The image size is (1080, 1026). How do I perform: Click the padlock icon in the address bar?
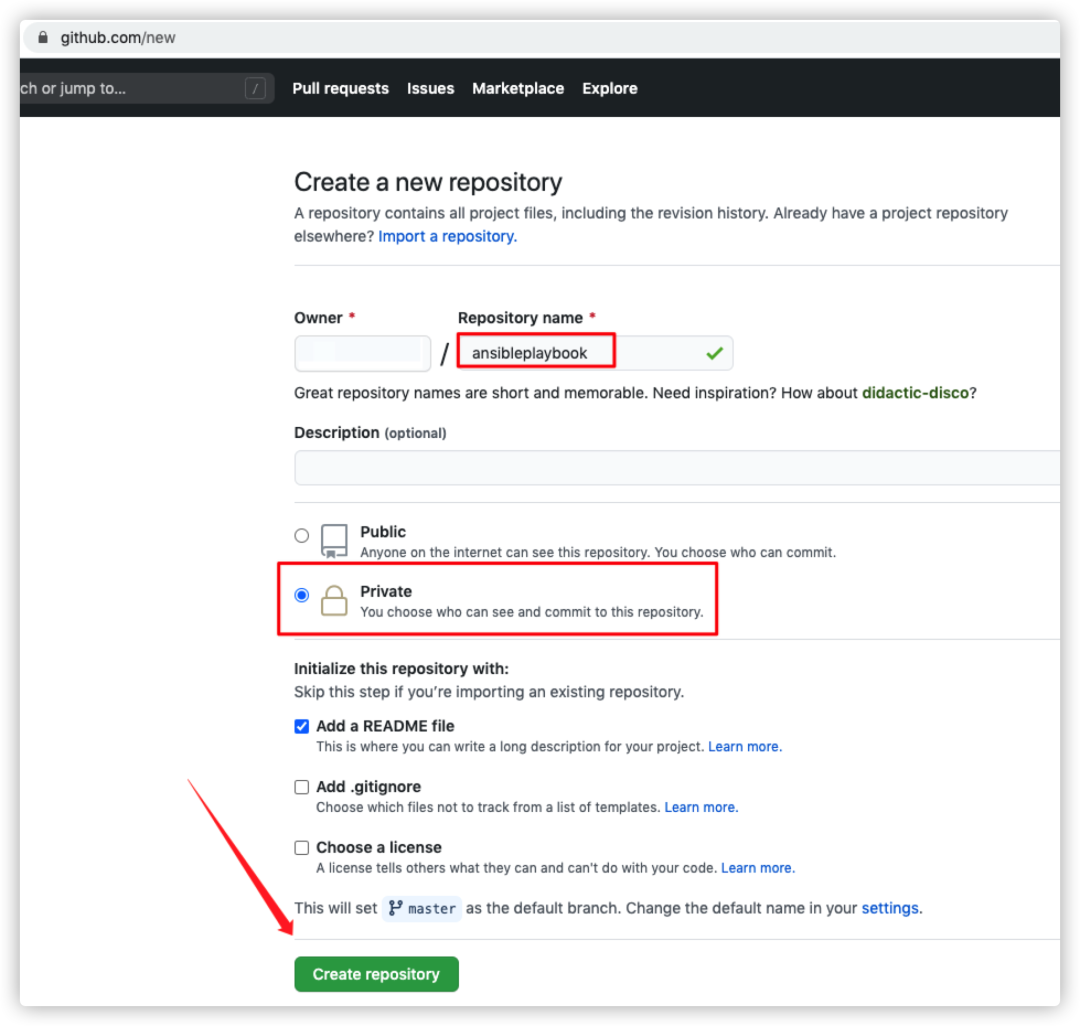[x=42, y=36]
